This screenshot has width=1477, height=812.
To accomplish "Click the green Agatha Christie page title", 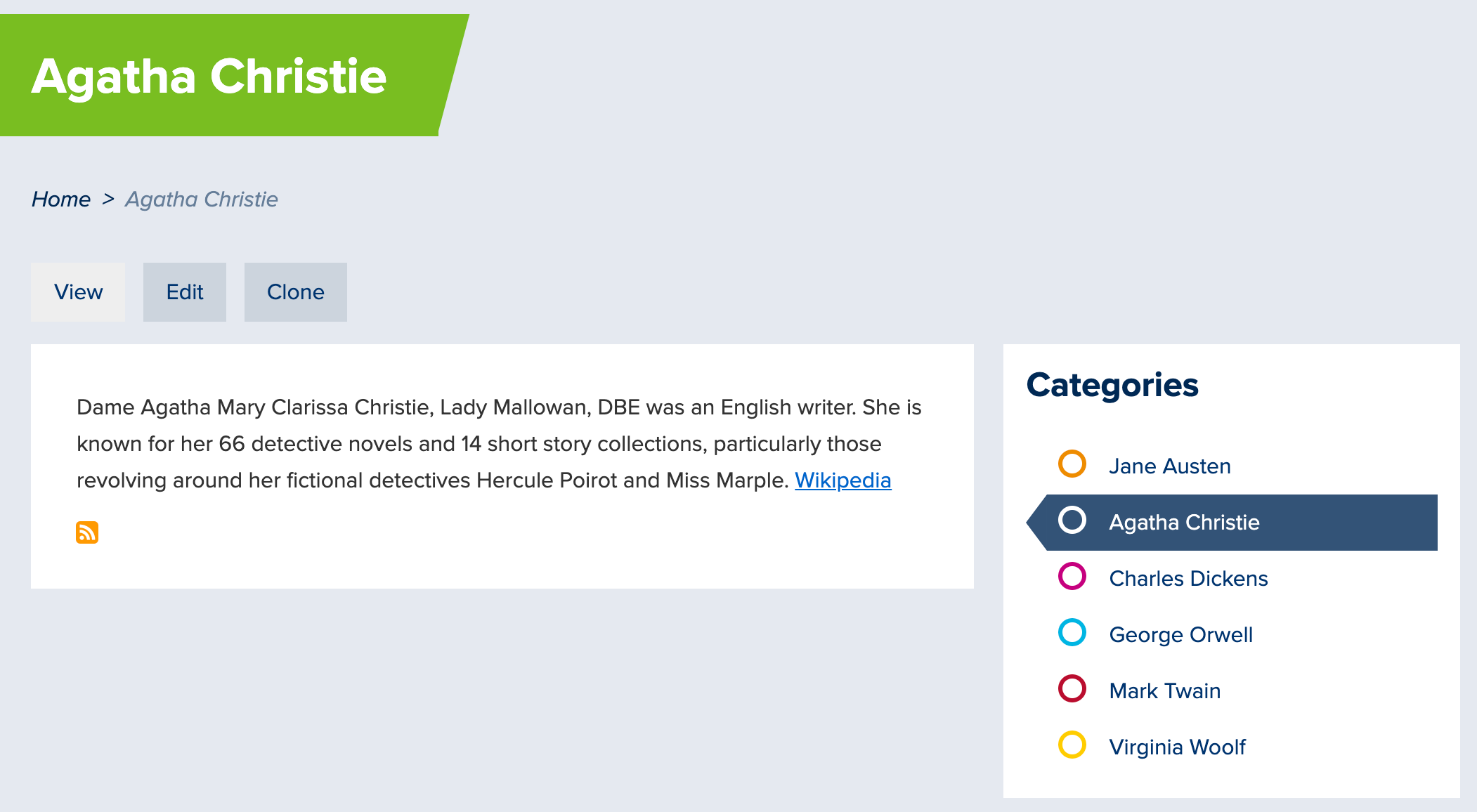I will point(209,76).
